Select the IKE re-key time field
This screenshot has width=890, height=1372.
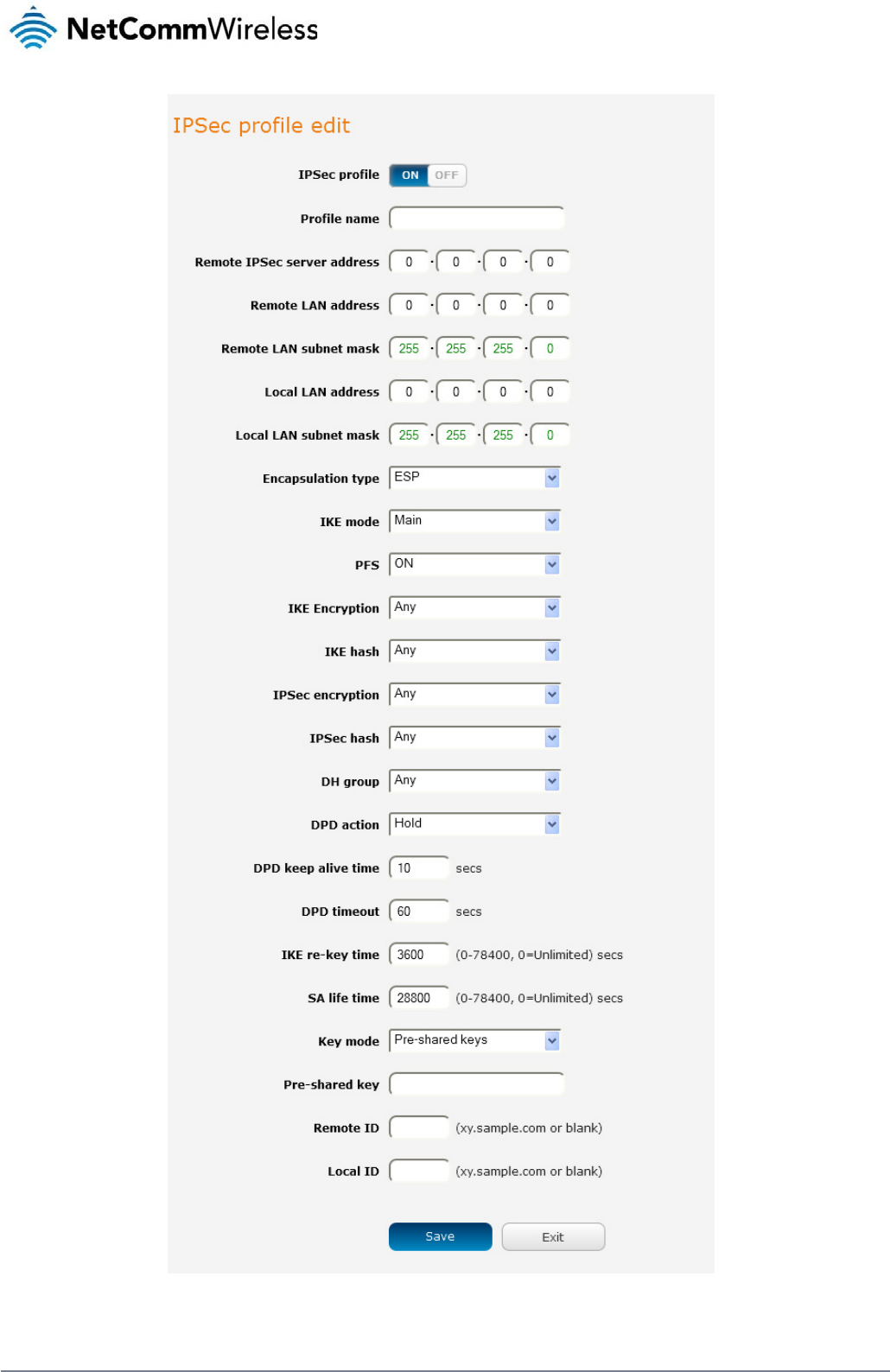coord(419,955)
